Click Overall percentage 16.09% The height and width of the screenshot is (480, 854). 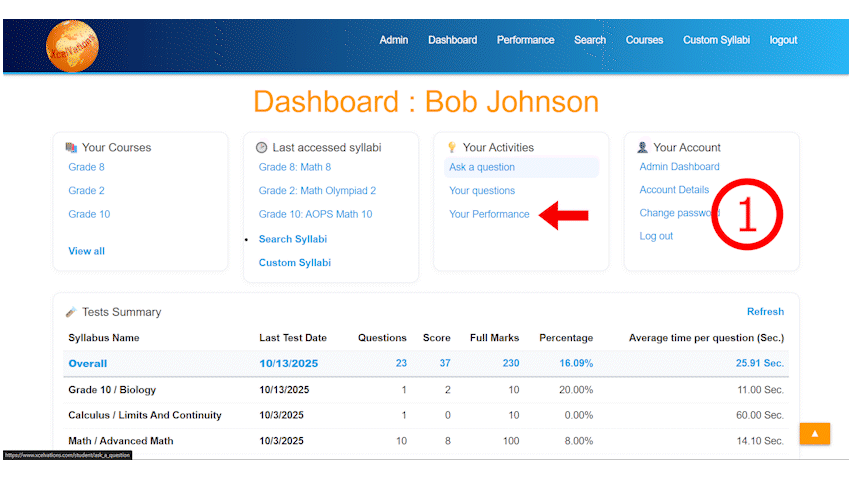pyautogui.click(x=576, y=363)
